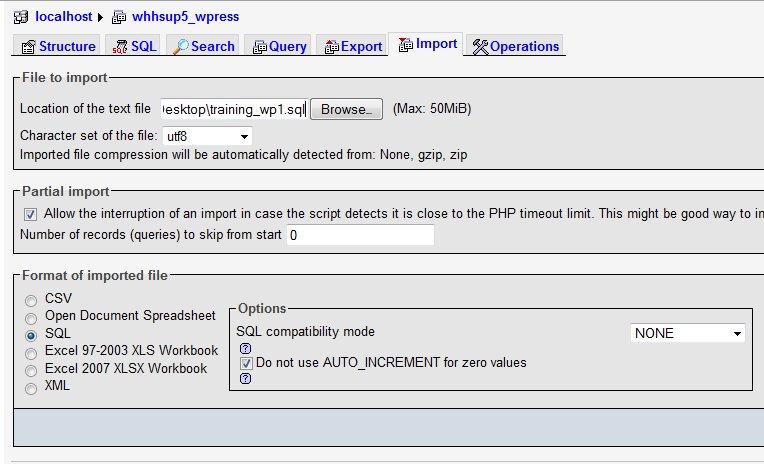Viewport: 764px width, 464px height.
Task: Click the database icon beside whhsup5_wpress
Action: [119, 17]
